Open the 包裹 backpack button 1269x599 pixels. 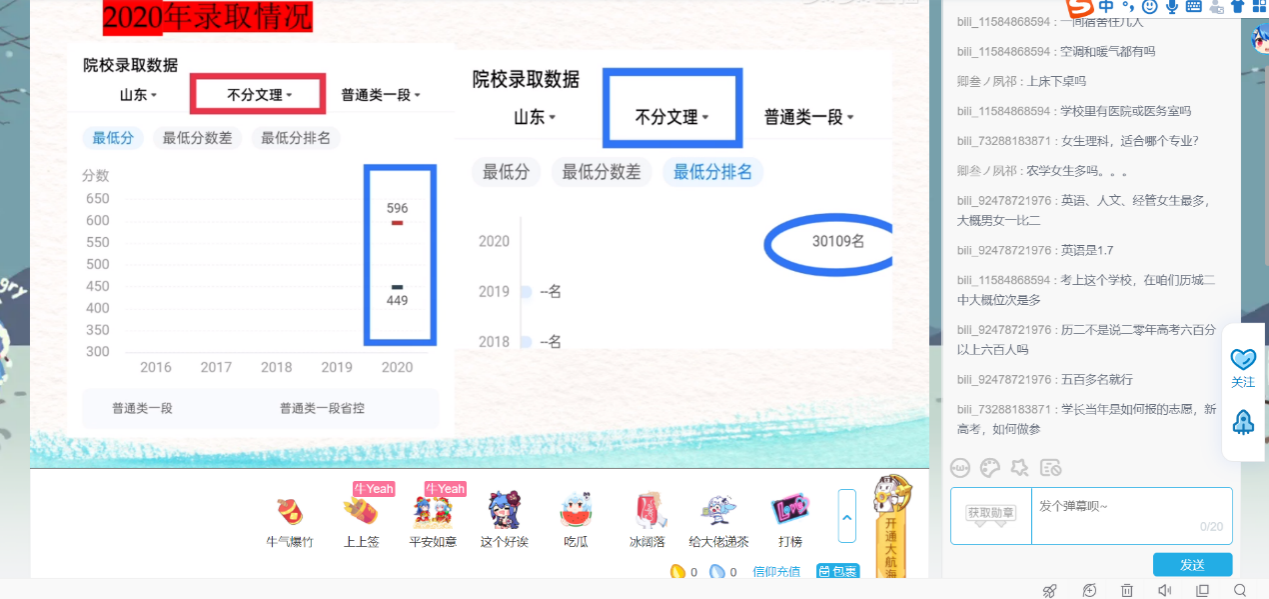(x=838, y=572)
